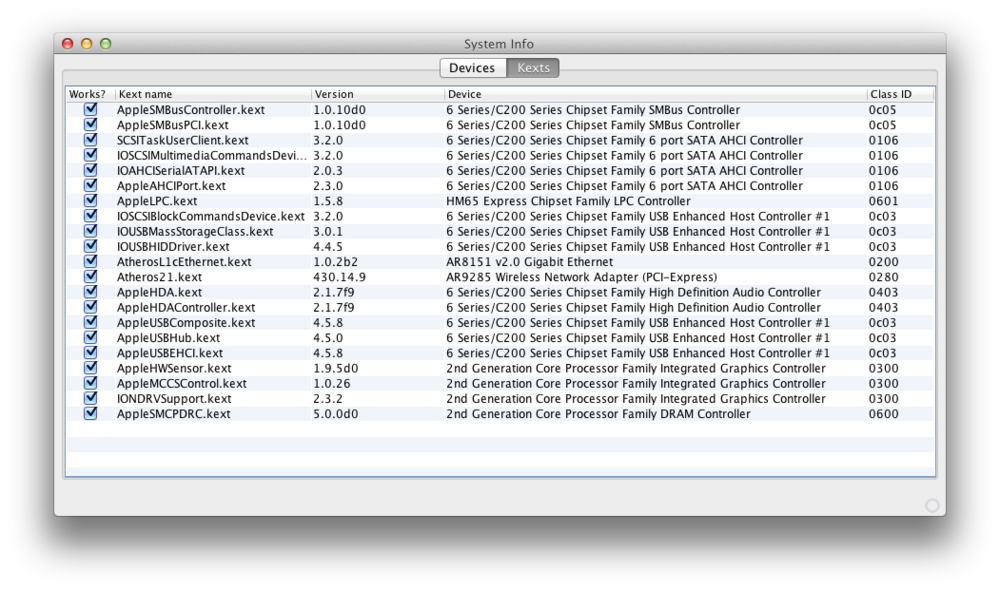
Task: Select the Kexts tab
Action: (533, 68)
